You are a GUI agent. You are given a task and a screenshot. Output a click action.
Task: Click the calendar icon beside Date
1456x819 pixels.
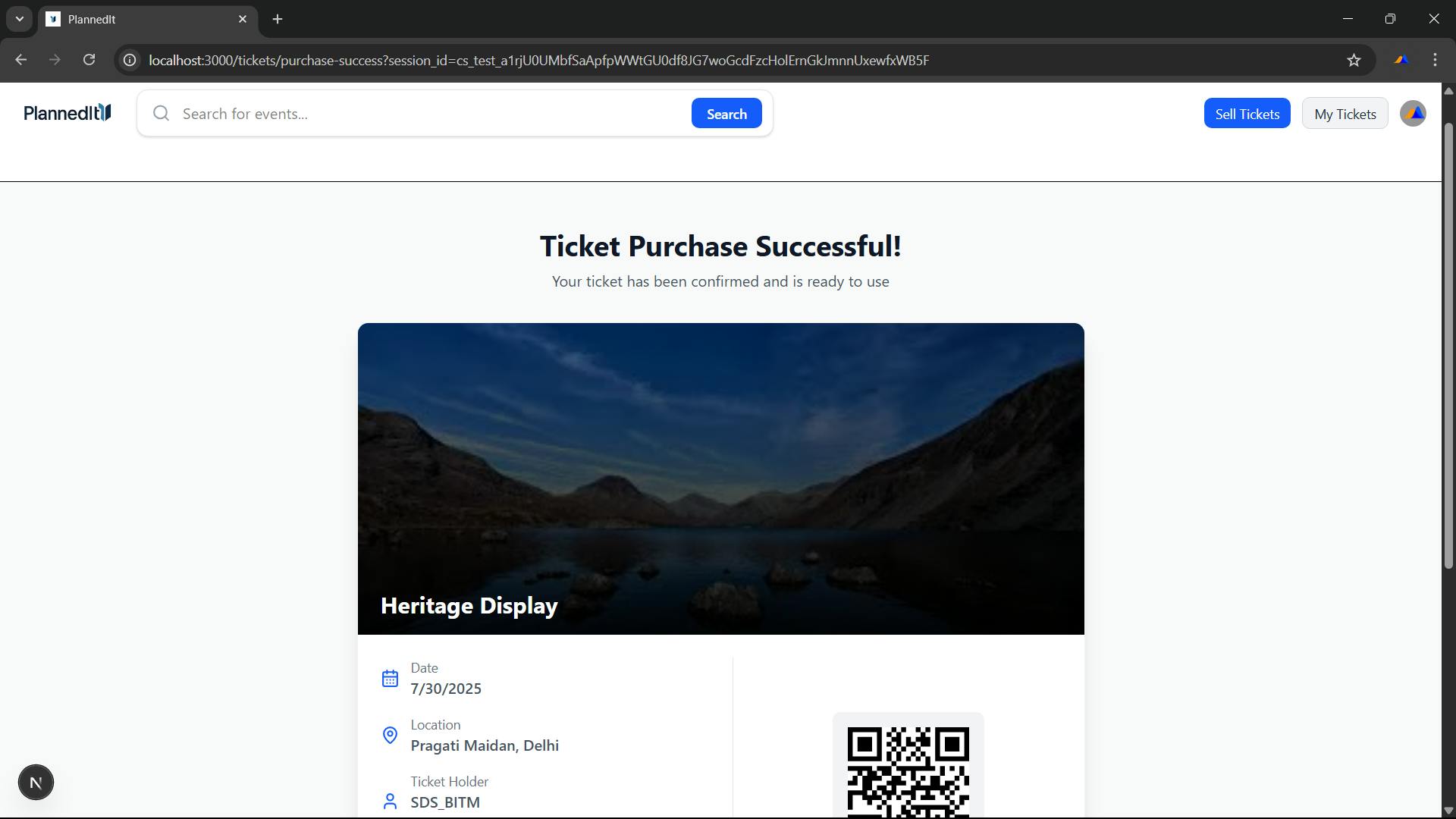pos(390,679)
